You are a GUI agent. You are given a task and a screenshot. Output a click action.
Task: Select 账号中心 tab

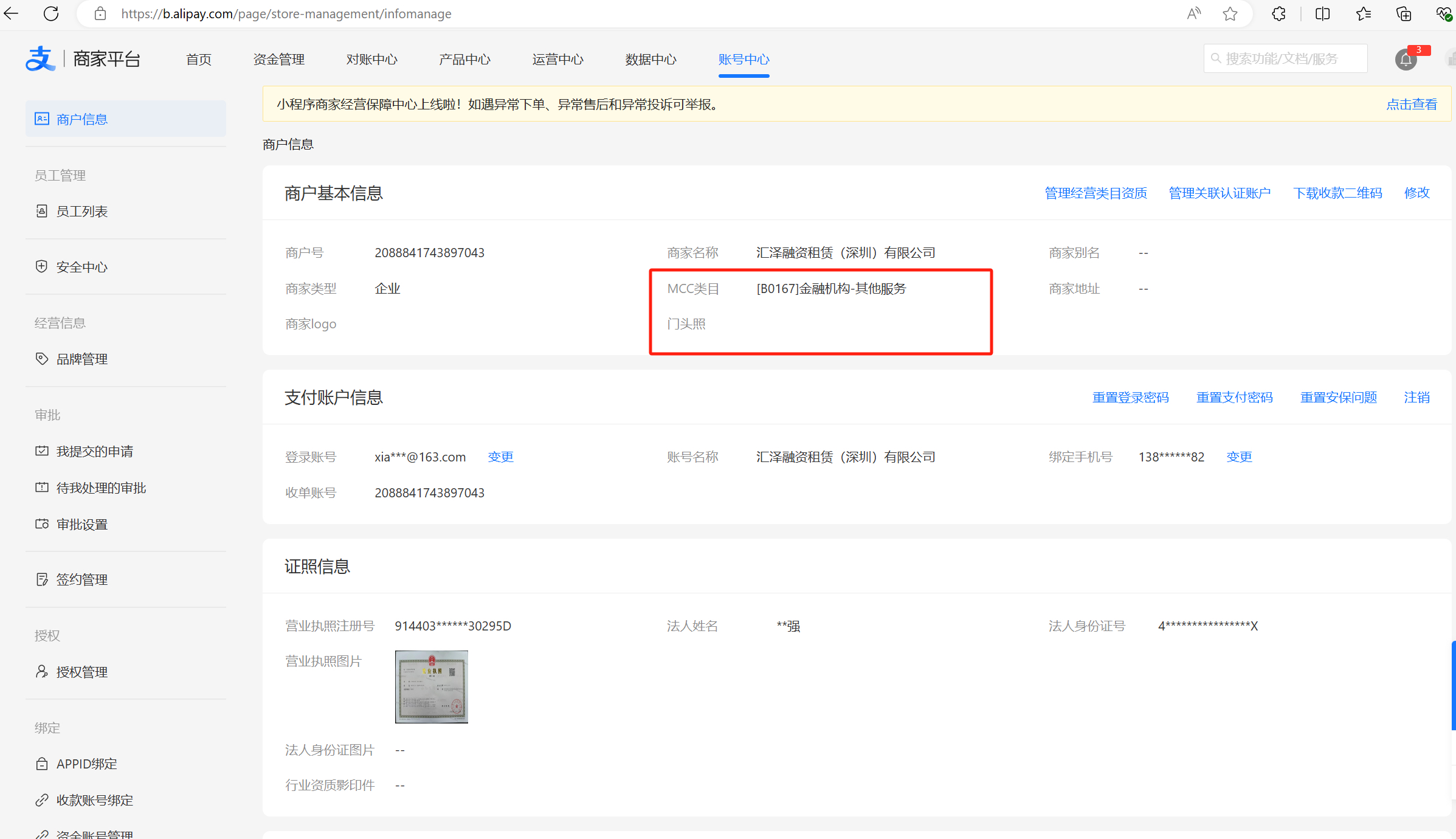(744, 60)
